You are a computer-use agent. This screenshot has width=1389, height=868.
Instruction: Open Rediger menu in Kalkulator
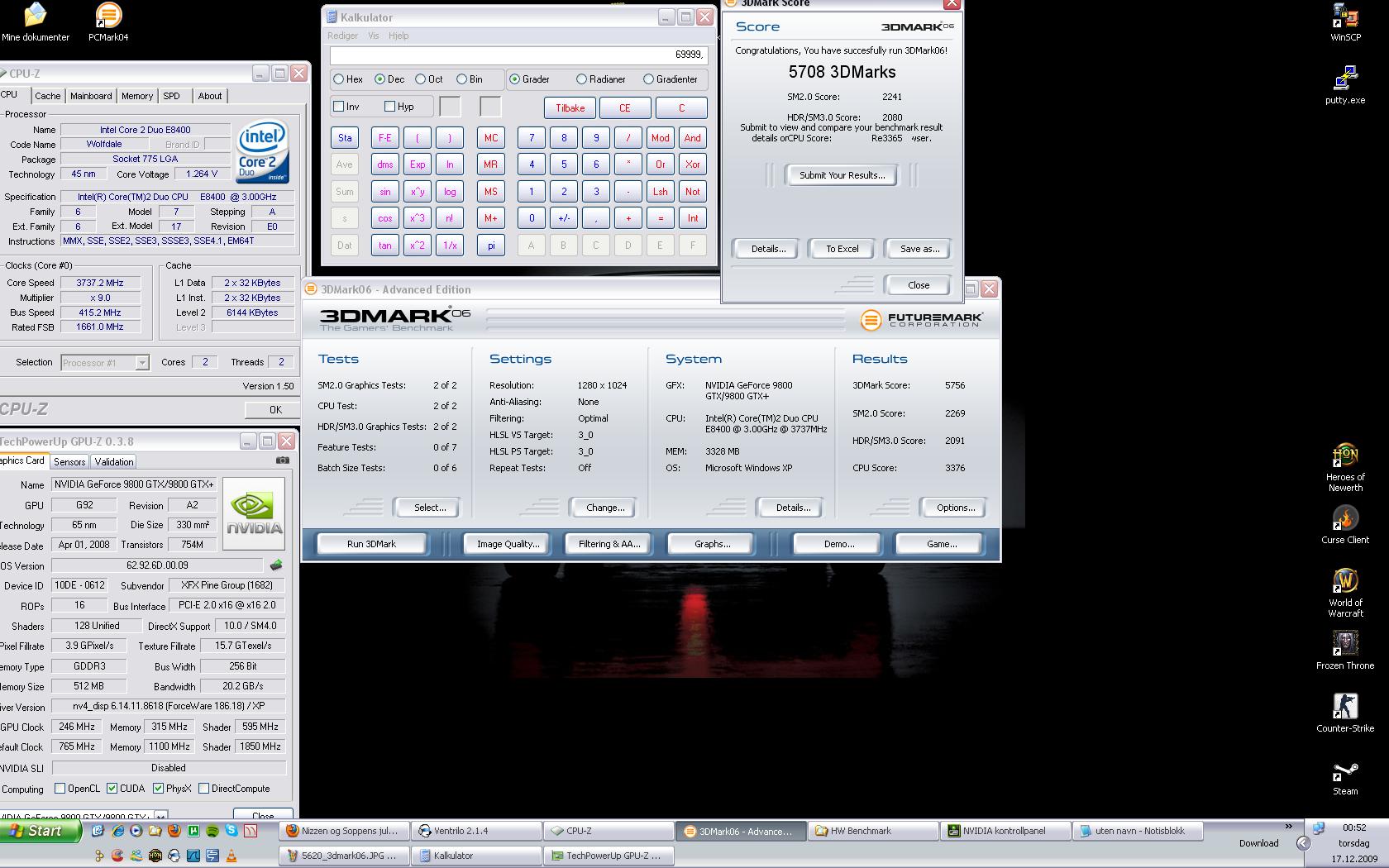click(x=342, y=36)
